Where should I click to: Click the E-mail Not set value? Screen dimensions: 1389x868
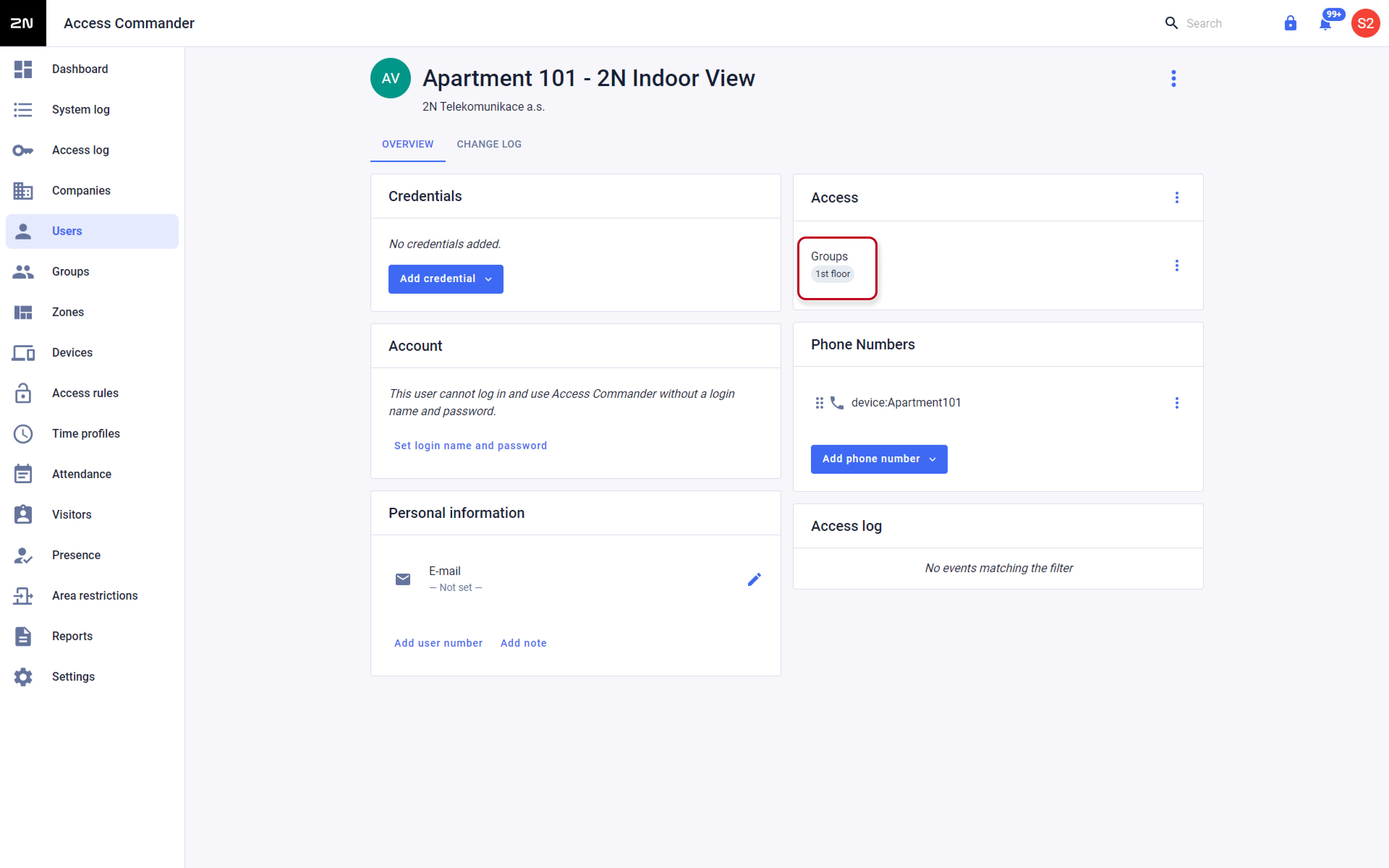point(456,587)
